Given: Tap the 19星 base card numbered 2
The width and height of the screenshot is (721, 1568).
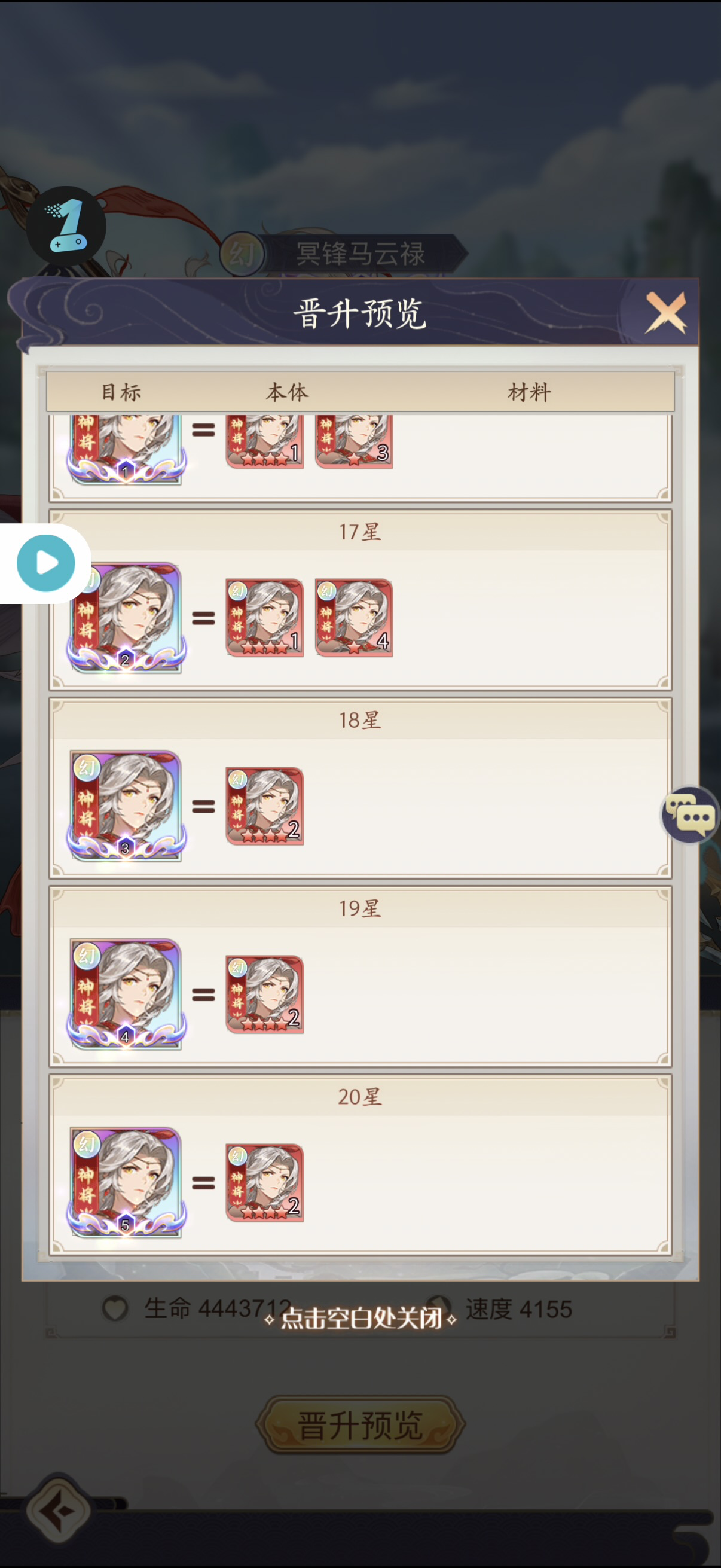Looking at the screenshot, I should point(265,993).
